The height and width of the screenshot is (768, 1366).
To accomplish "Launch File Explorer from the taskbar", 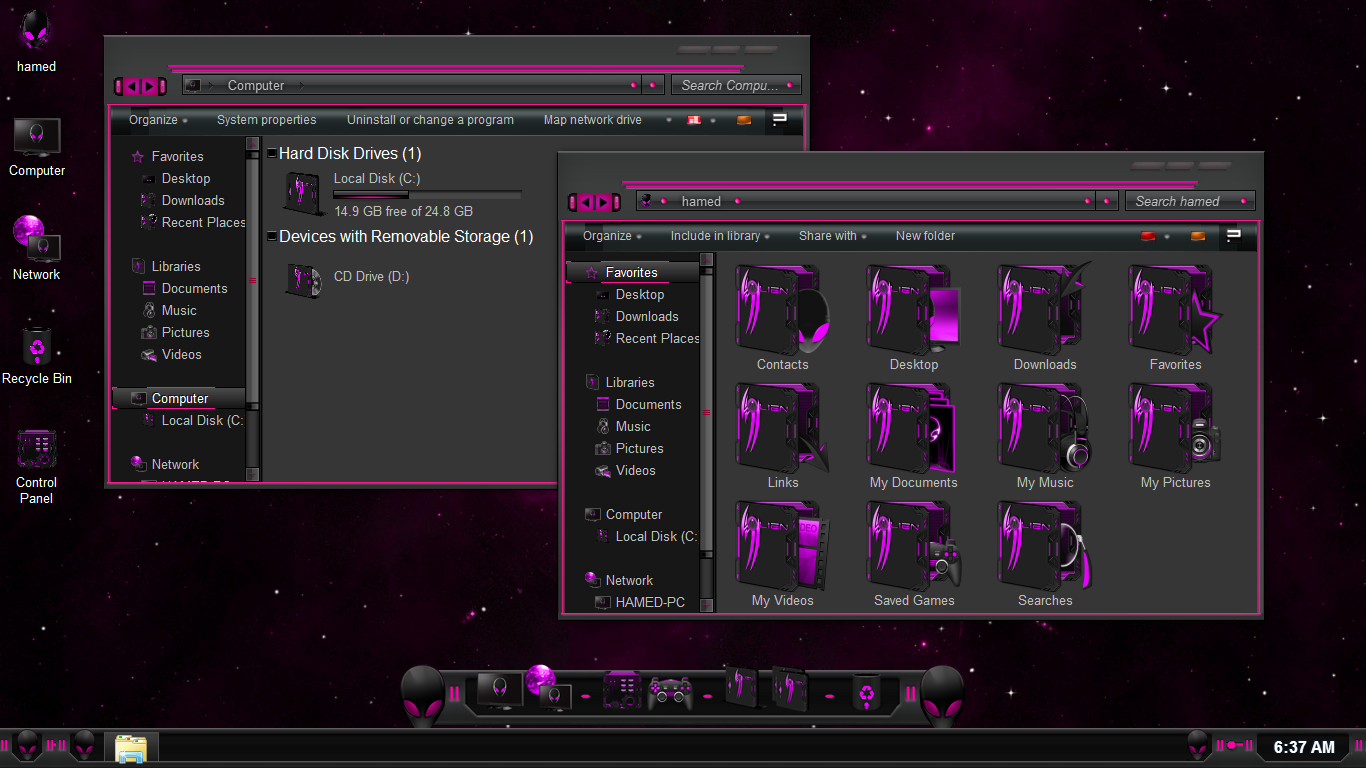I will [131, 749].
